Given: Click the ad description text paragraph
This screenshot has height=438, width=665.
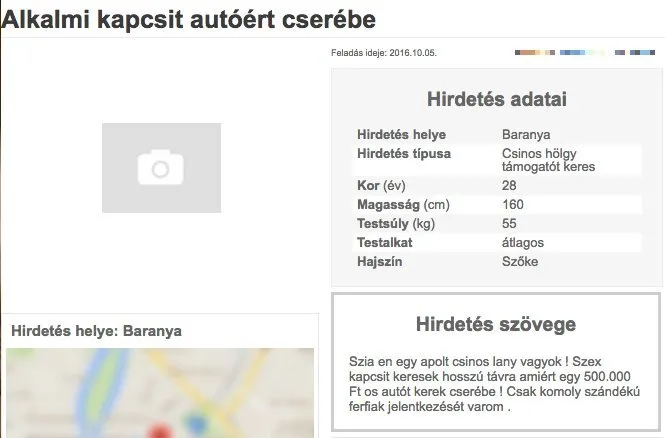Looking at the screenshot, I should (x=494, y=384).
